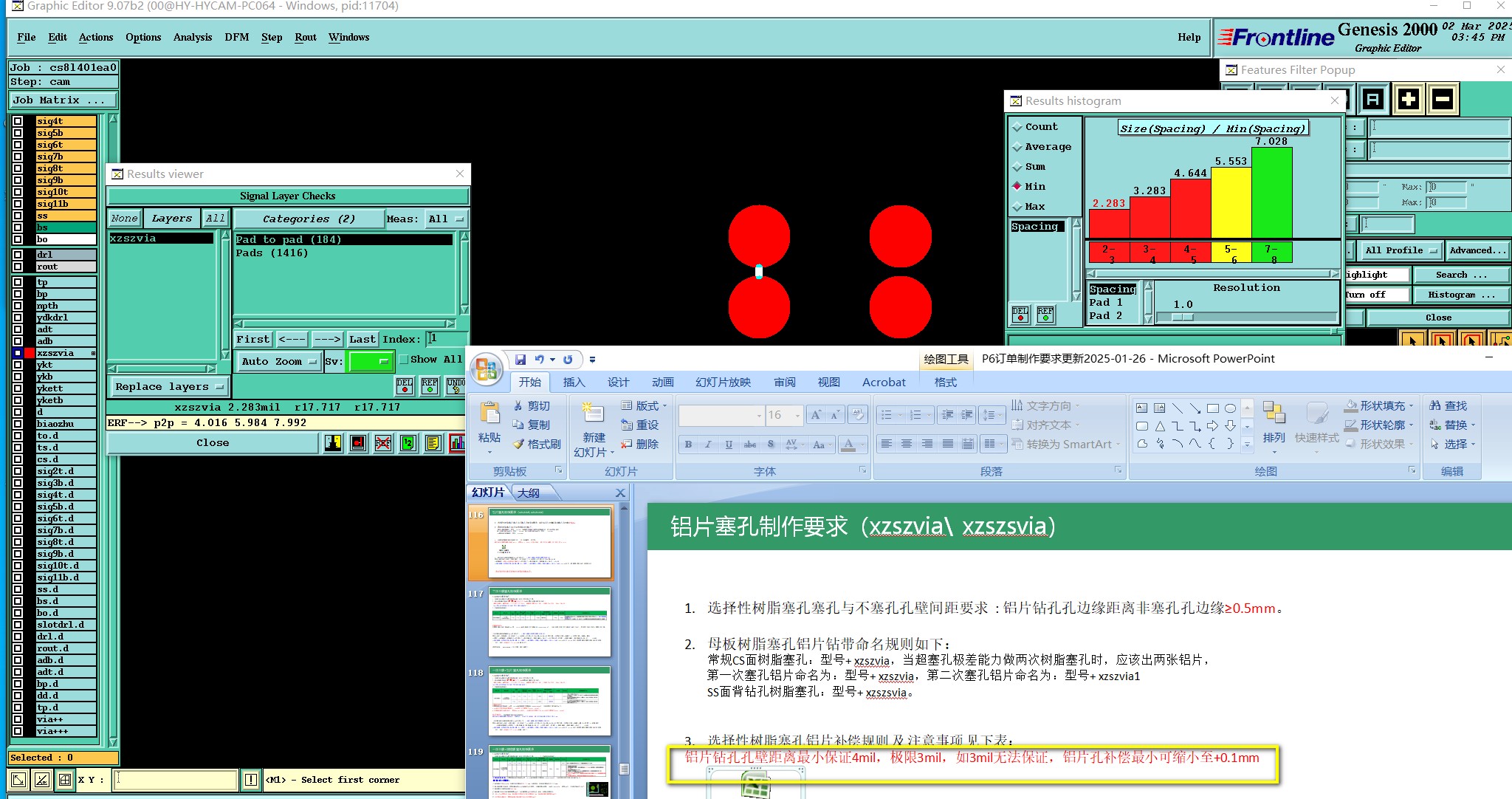Adjust the Resolution slider in histogram

1182,318
